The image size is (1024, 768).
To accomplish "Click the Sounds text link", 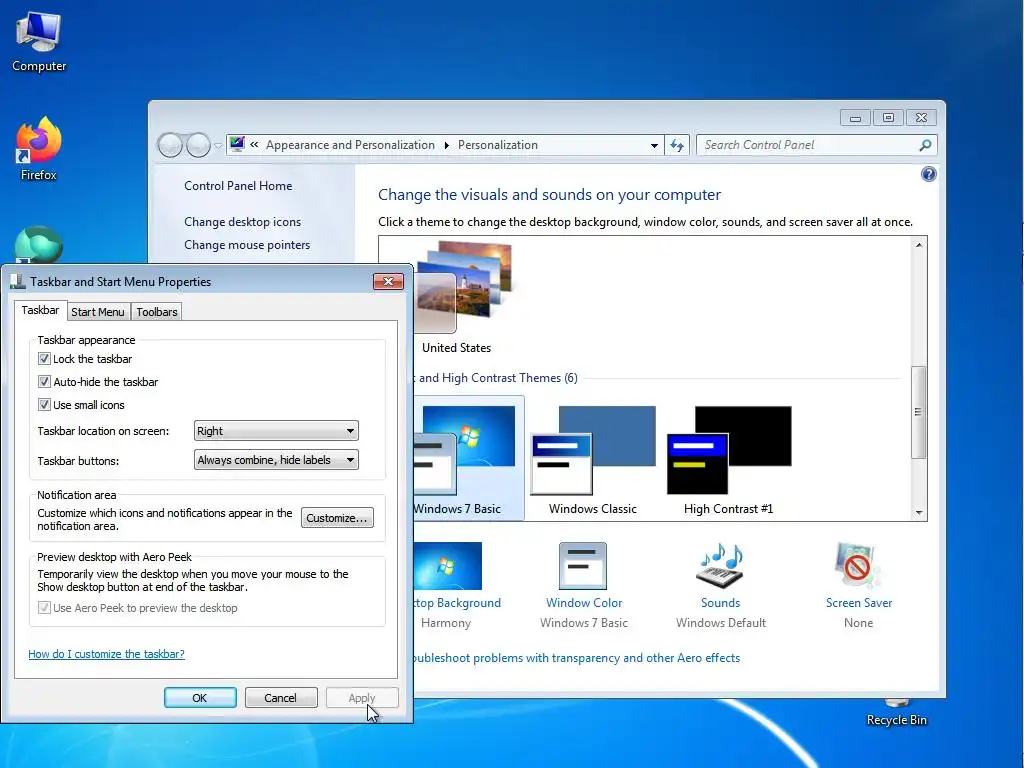I will click(x=720, y=602).
